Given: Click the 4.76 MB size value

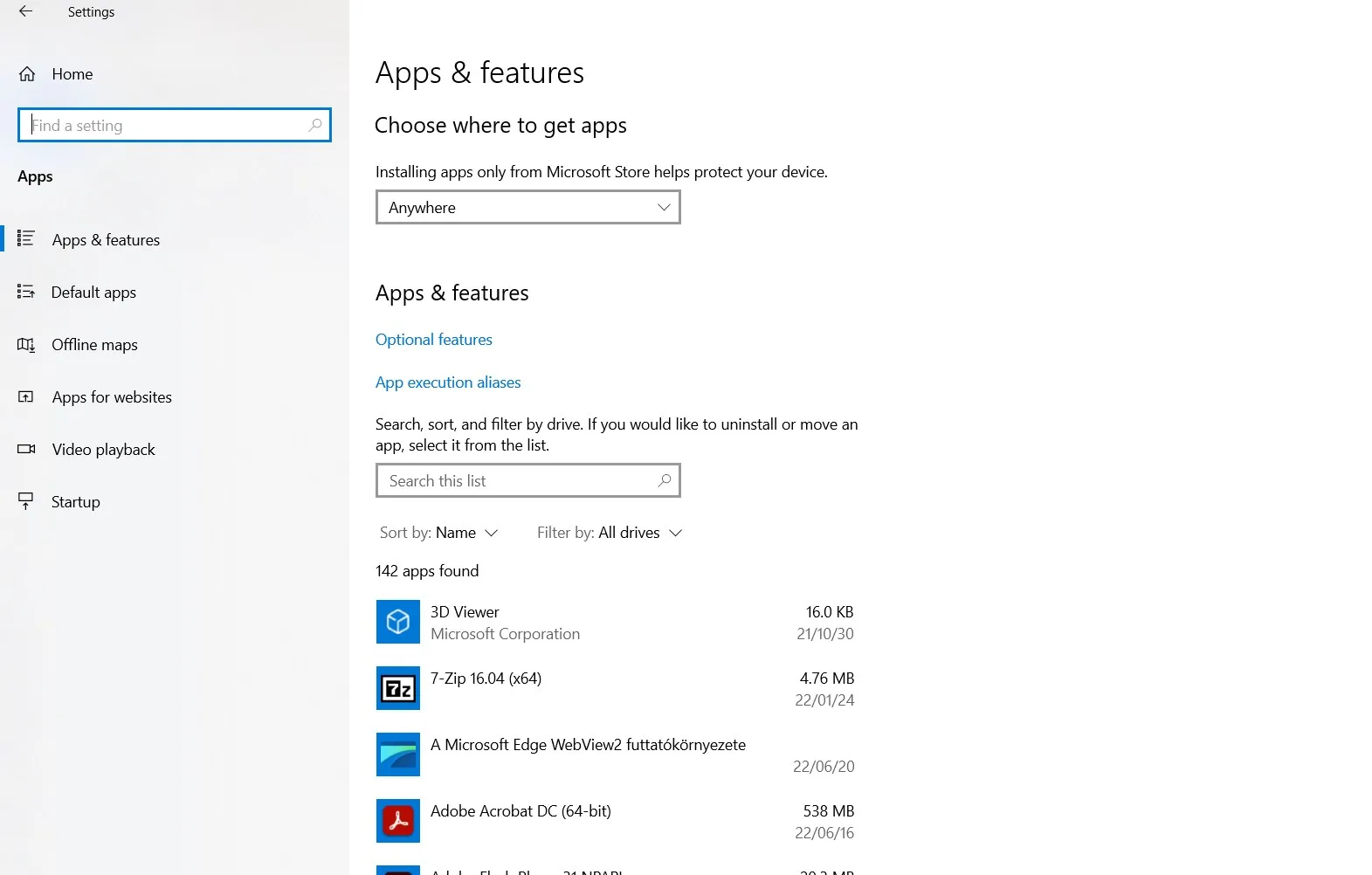Looking at the screenshot, I should tap(827, 679).
